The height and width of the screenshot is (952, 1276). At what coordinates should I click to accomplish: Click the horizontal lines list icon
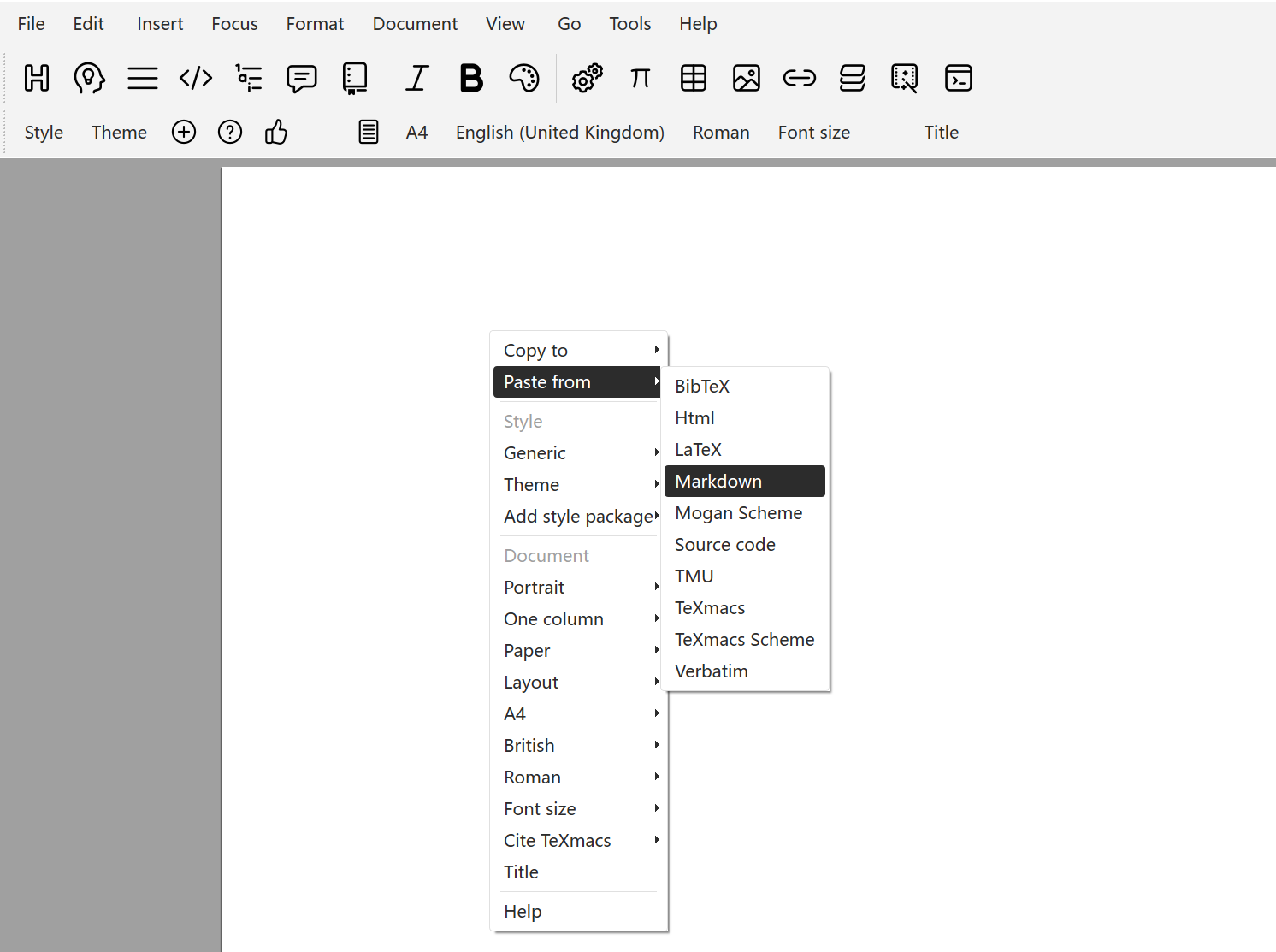click(143, 78)
